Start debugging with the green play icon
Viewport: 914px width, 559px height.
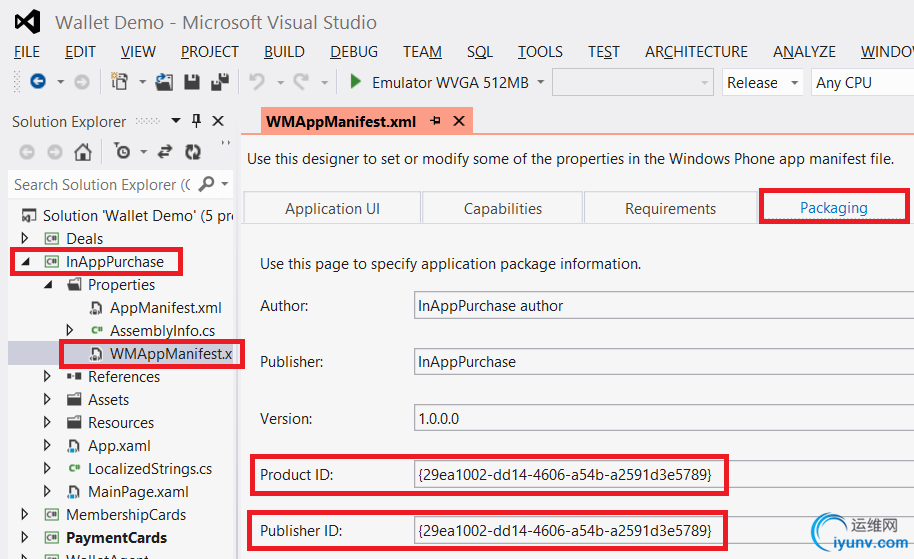355,82
